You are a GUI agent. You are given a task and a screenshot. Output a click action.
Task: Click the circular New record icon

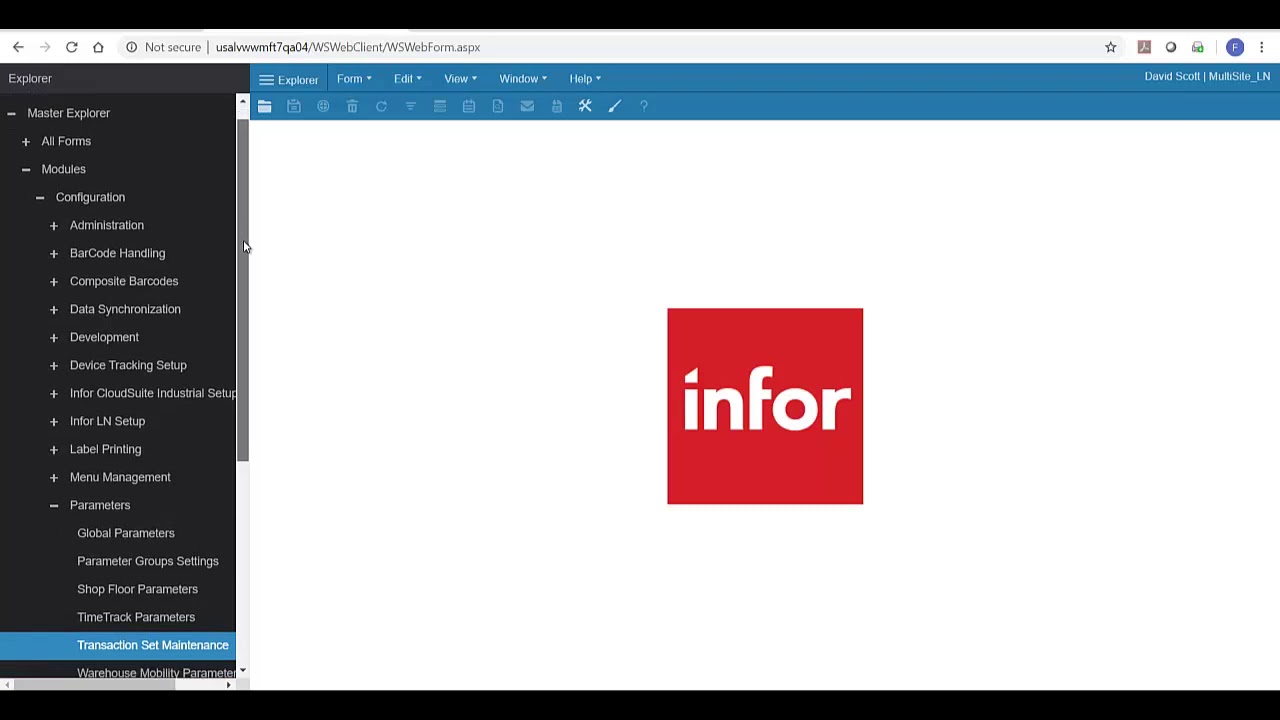tap(323, 106)
